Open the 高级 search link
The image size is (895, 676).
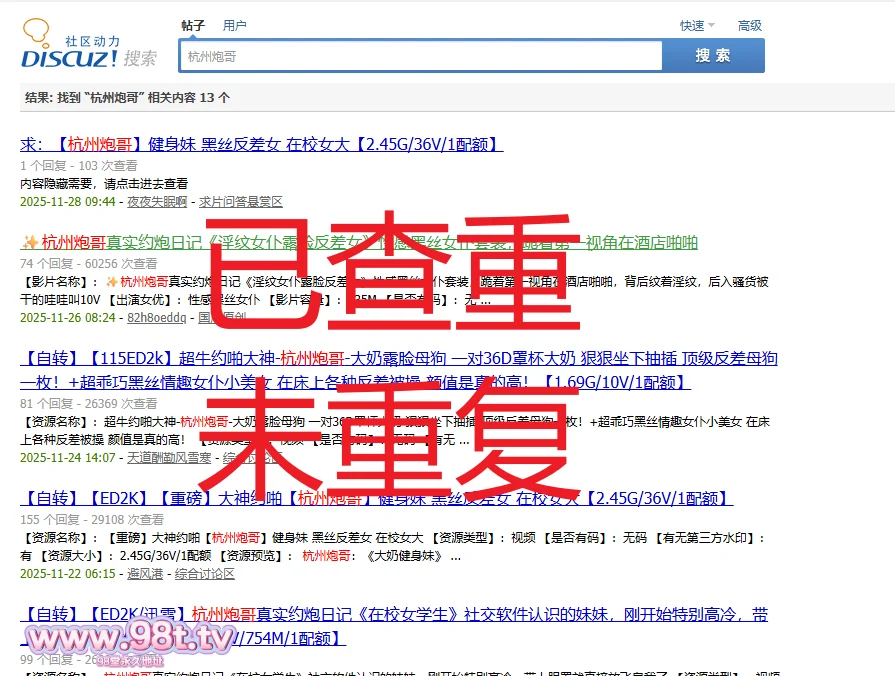coord(749,25)
